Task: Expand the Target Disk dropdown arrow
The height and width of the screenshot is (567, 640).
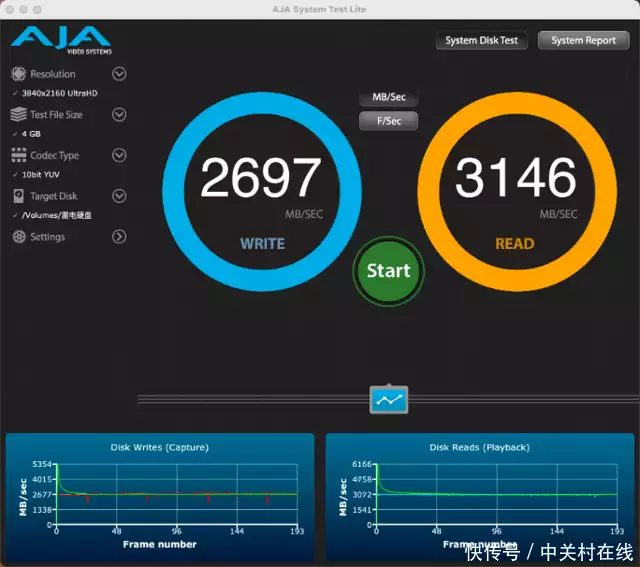Action: click(x=119, y=196)
